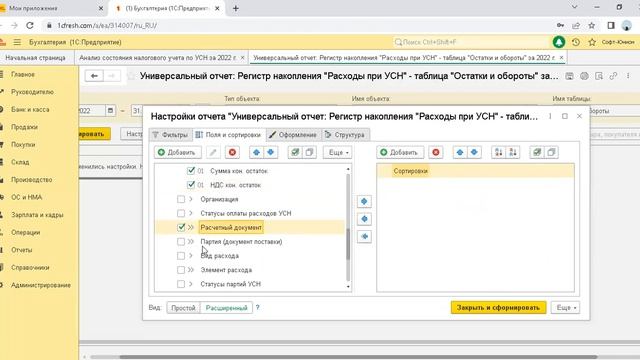
Task: Open Банк и касса sidebar section
Action: tap(30, 109)
